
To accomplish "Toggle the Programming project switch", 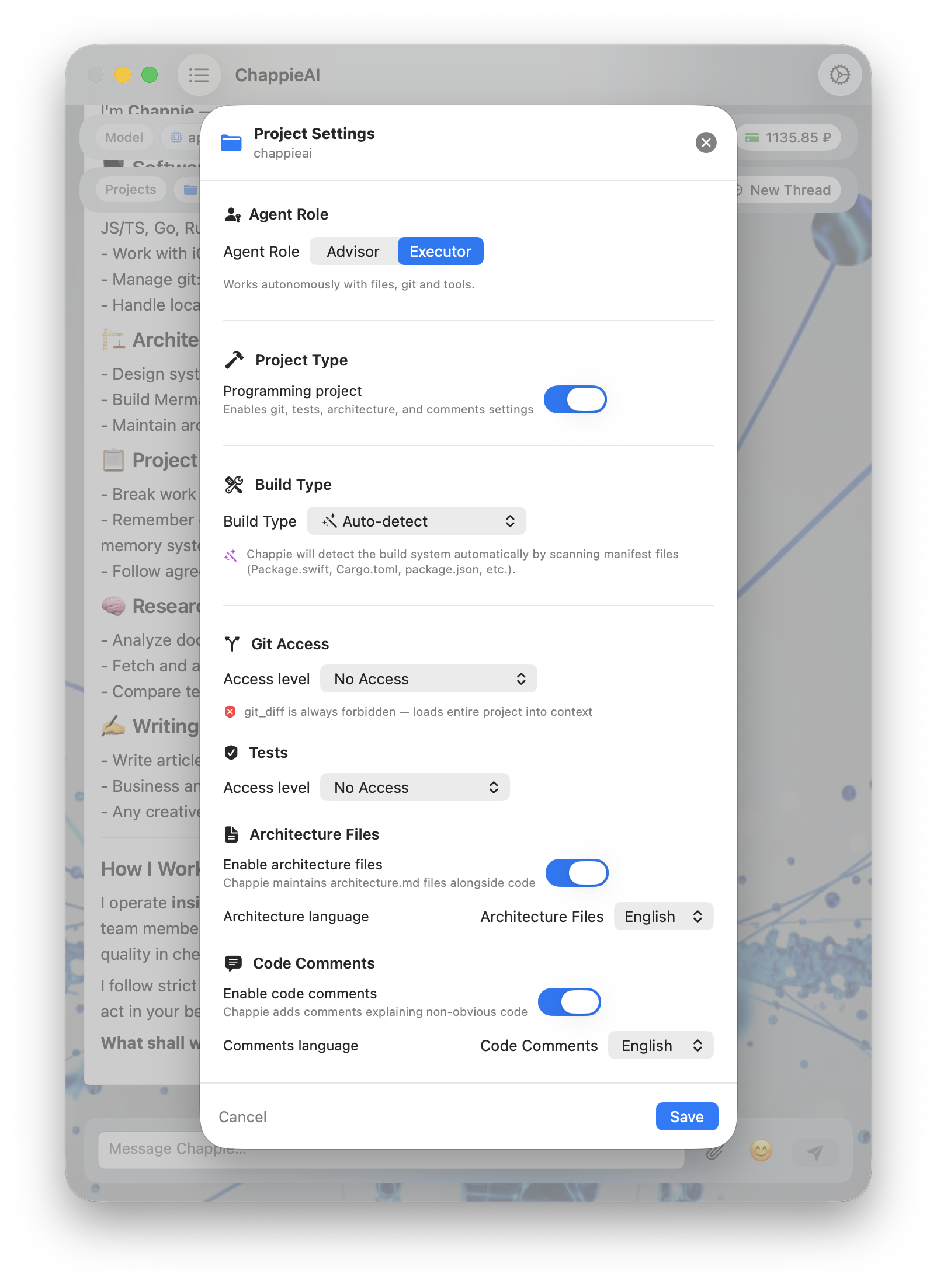I will 575,399.
